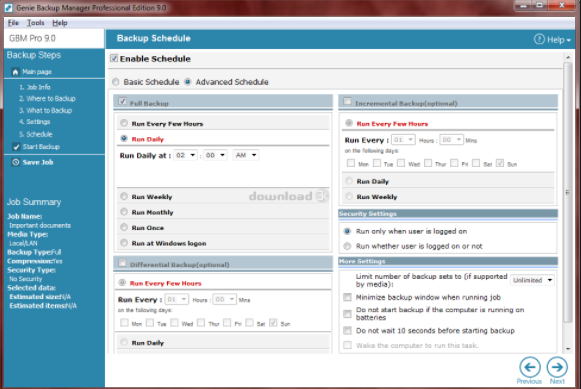
Task: Click the vertical scrollbar down arrow
Action: click(568, 349)
